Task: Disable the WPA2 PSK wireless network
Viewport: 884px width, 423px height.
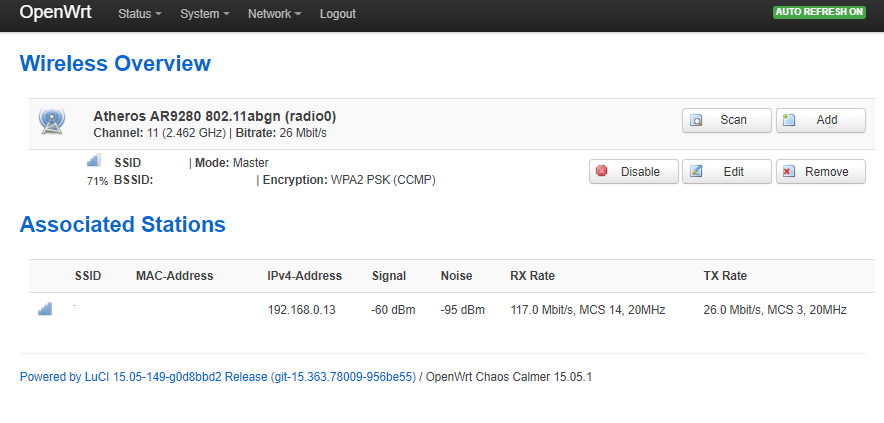Action: (x=634, y=171)
